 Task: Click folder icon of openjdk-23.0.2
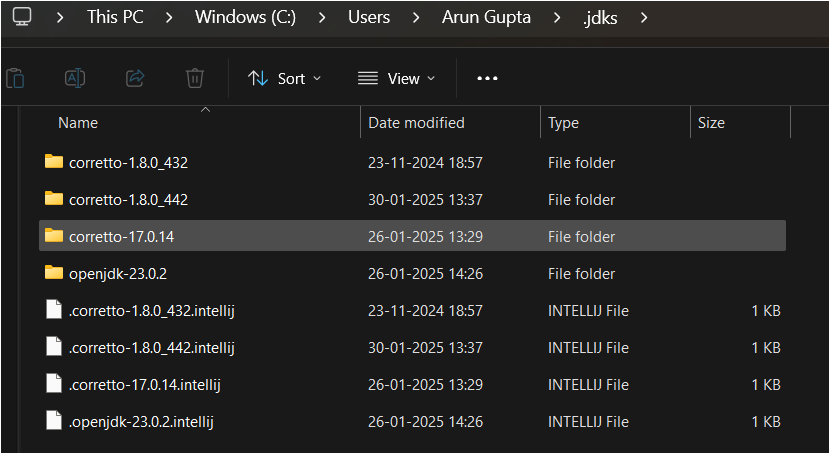pos(54,273)
